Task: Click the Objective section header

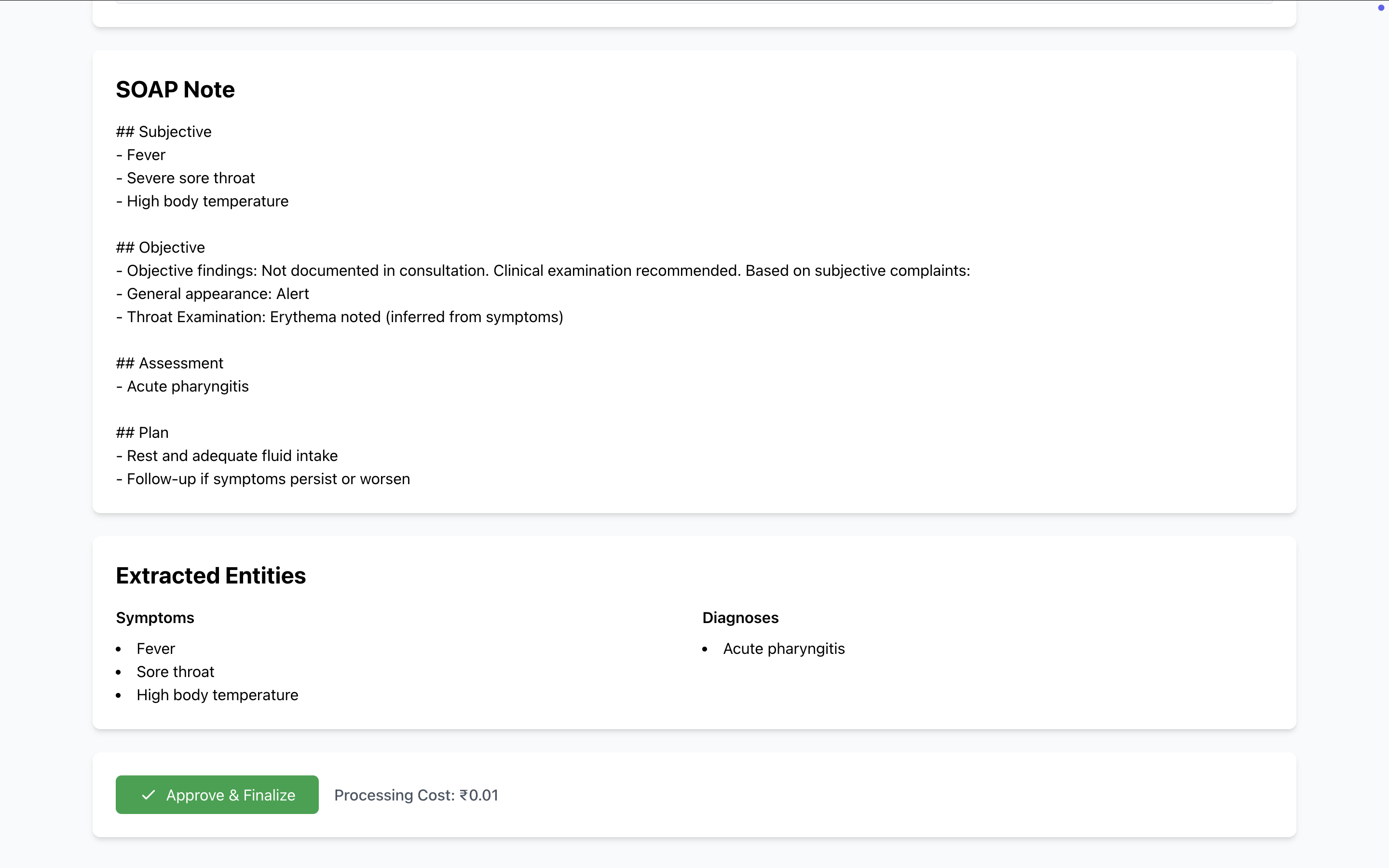Action: point(160,247)
